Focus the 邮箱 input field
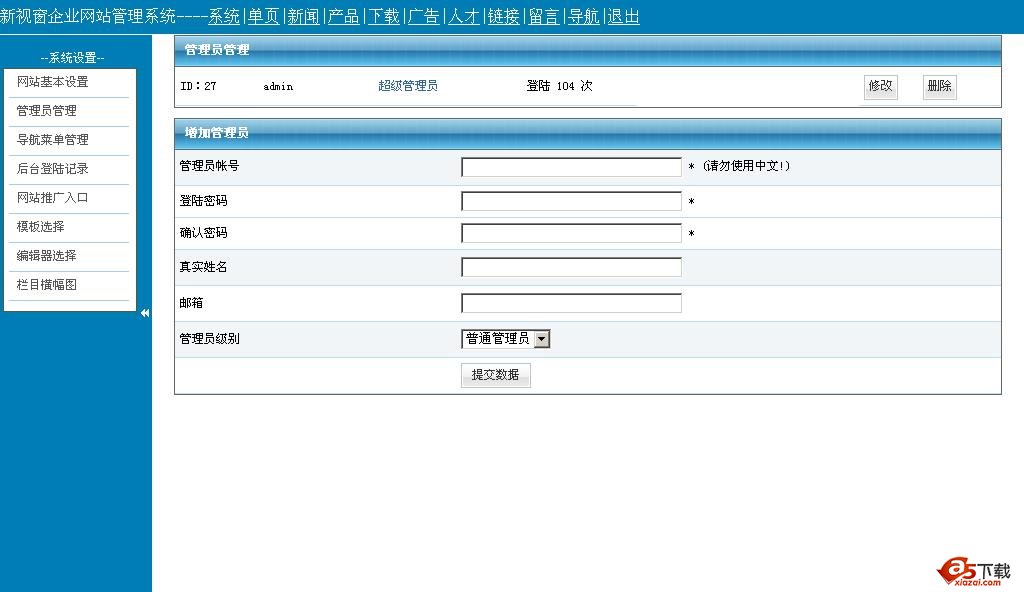The width and height of the screenshot is (1024, 592). click(571, 303)
